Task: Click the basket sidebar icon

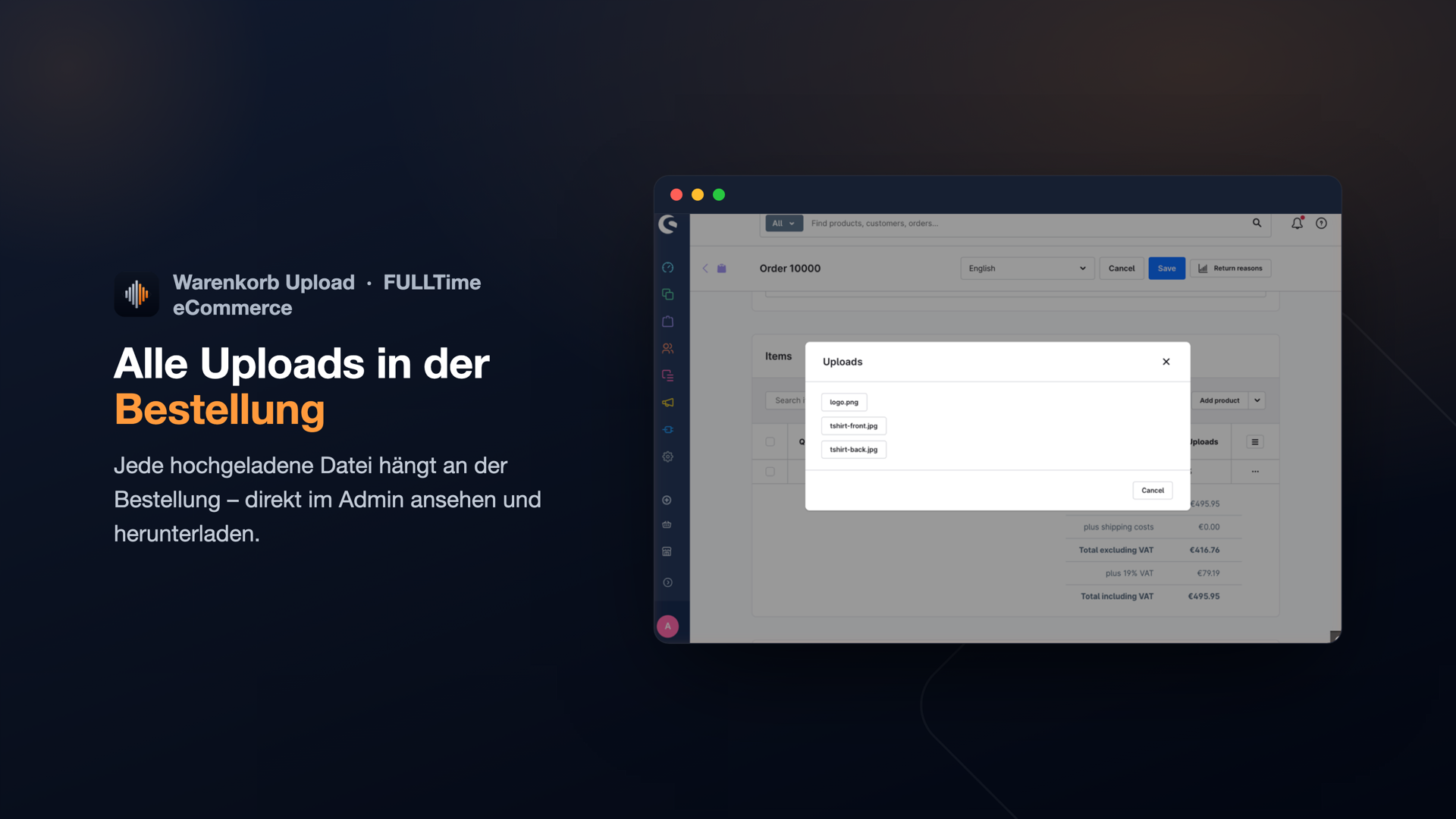Action: 667,525
